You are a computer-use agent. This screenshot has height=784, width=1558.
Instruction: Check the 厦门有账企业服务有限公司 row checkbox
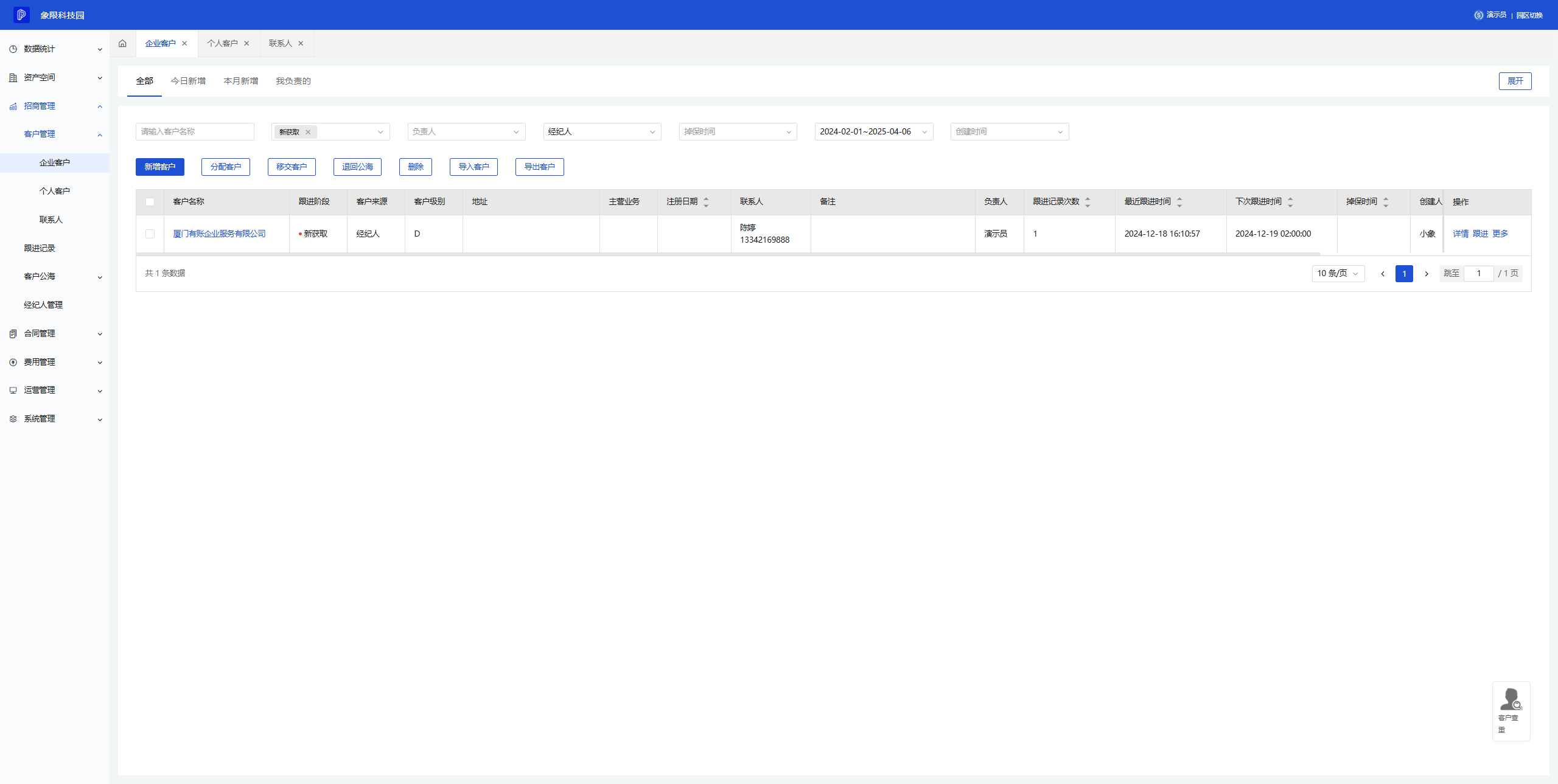pos(150,234)
